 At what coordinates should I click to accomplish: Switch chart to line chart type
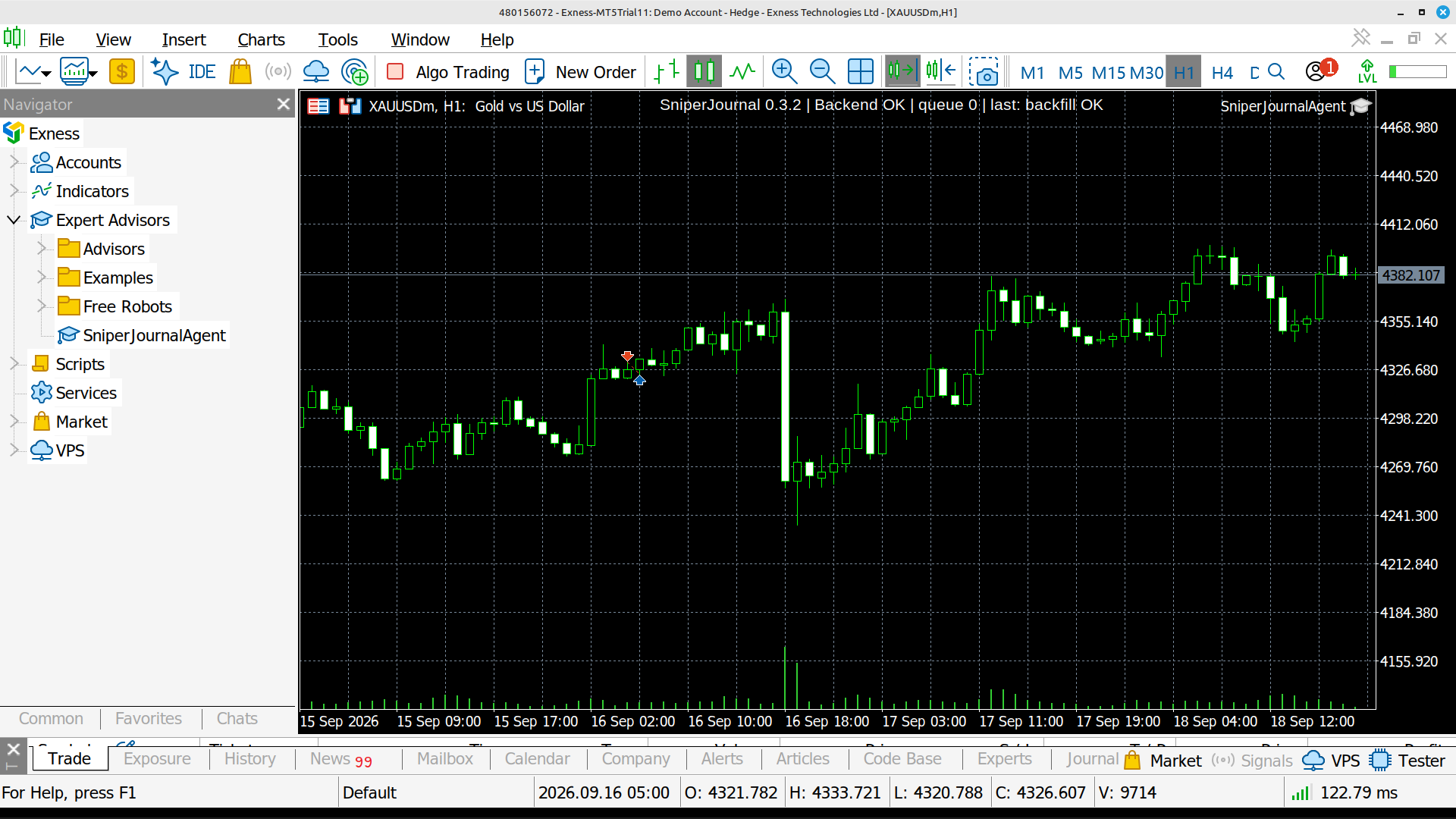[x=742, y=72]
